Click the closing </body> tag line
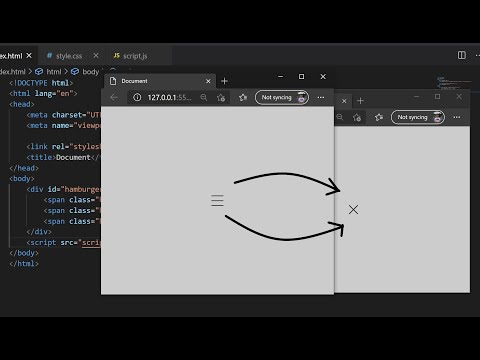 [24, 253]
